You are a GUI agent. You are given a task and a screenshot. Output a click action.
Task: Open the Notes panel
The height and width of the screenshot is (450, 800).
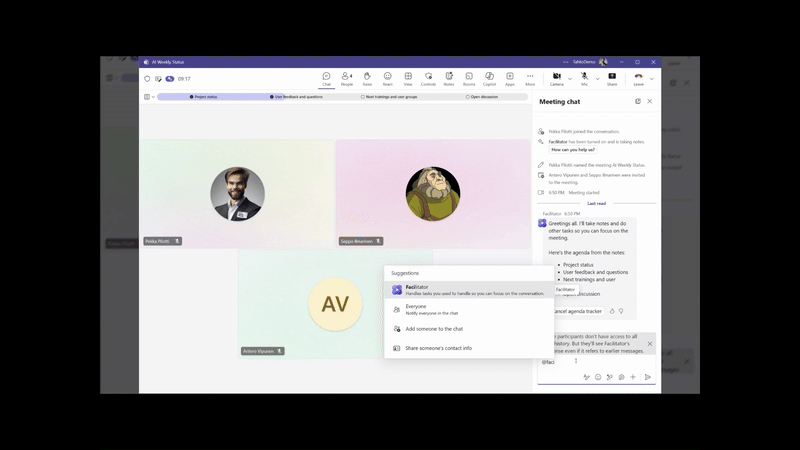(449, 78)
